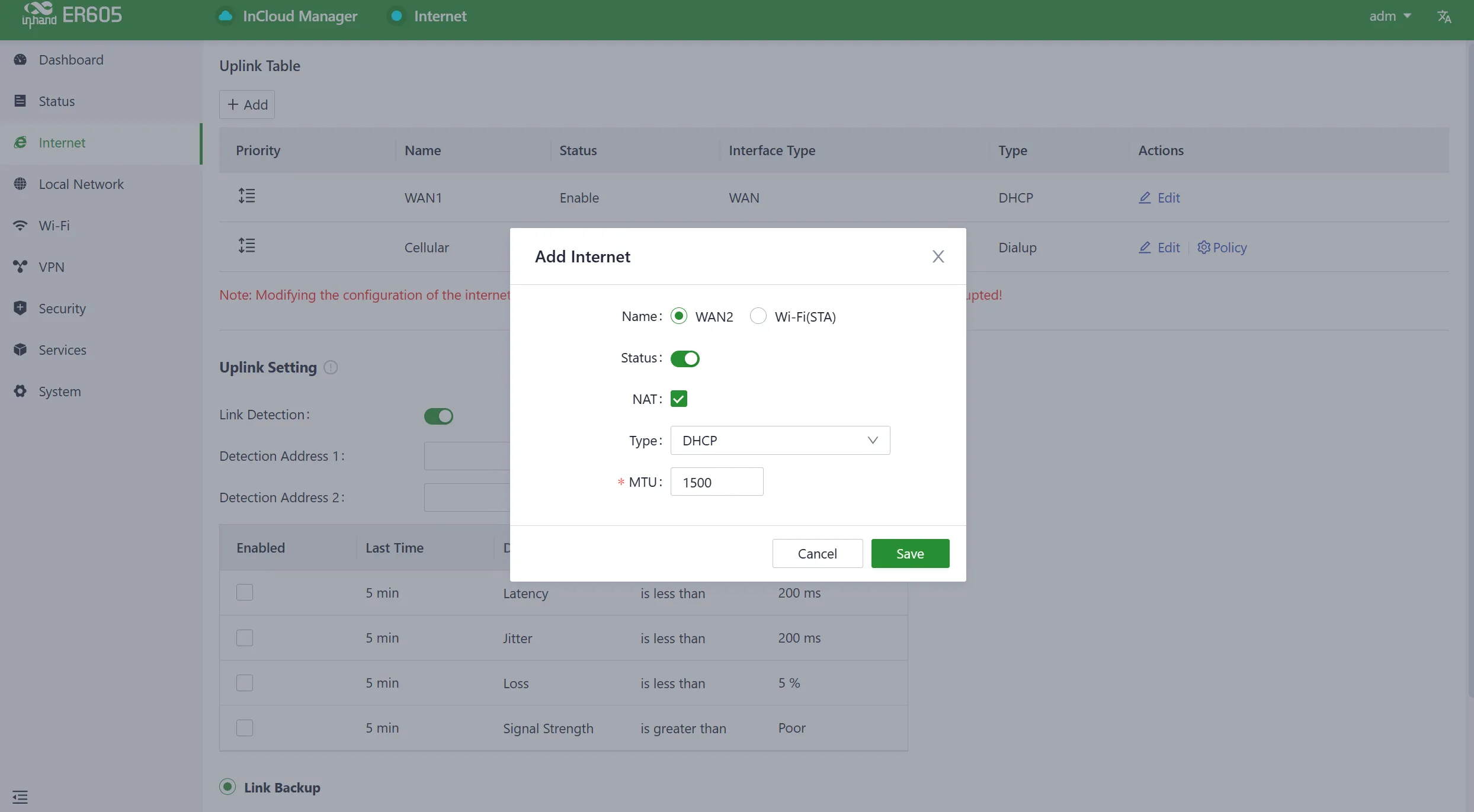Enable the Signal Strength policy checkbox
The height and width of the screenshot is (812, 1474).
[x=245, y=728]
